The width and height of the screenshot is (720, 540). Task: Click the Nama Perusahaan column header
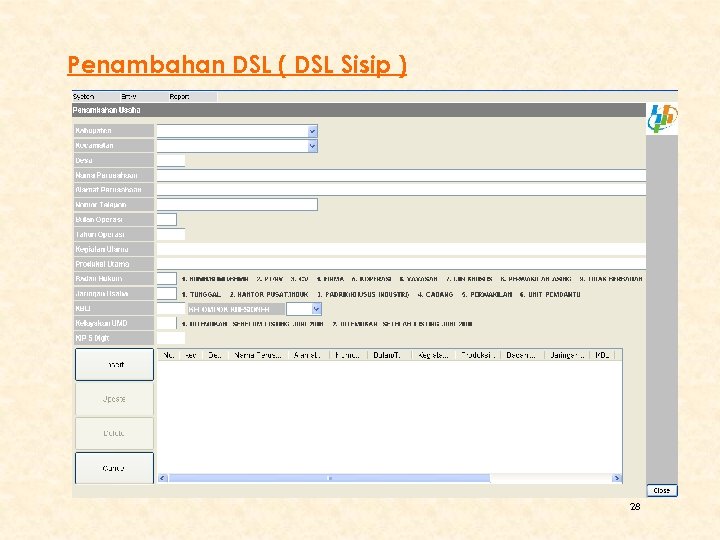click(258, 355)
